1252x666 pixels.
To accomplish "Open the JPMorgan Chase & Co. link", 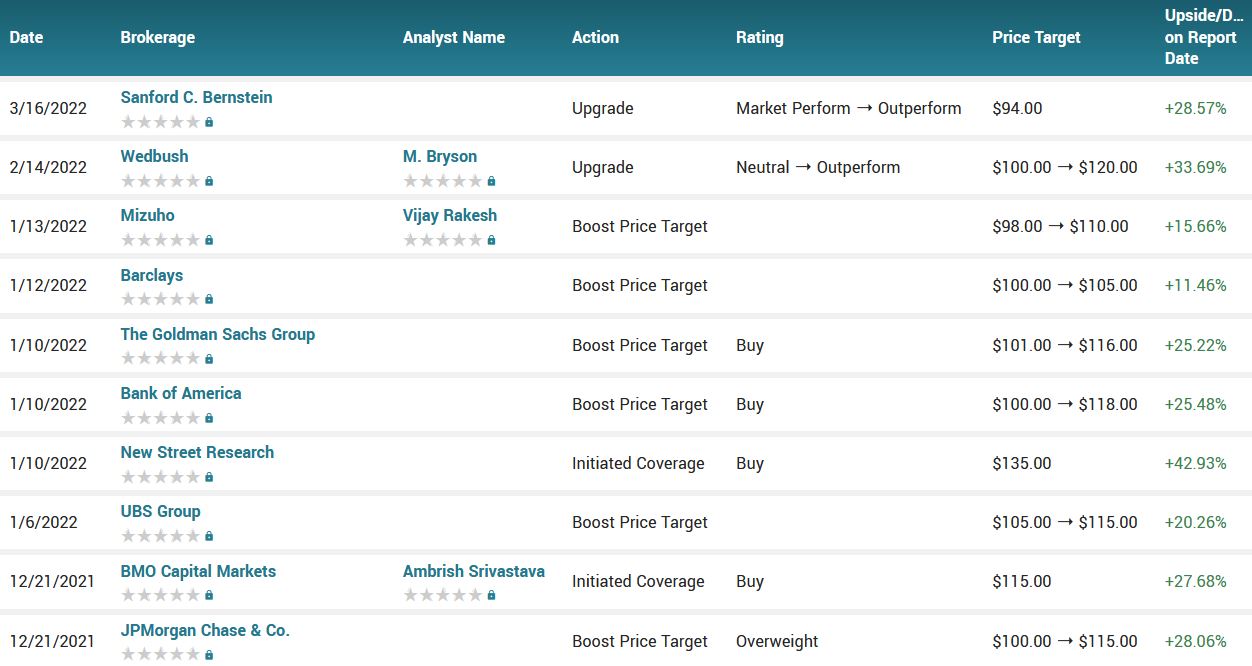I will pyautogui.click(x=205, y=630).
